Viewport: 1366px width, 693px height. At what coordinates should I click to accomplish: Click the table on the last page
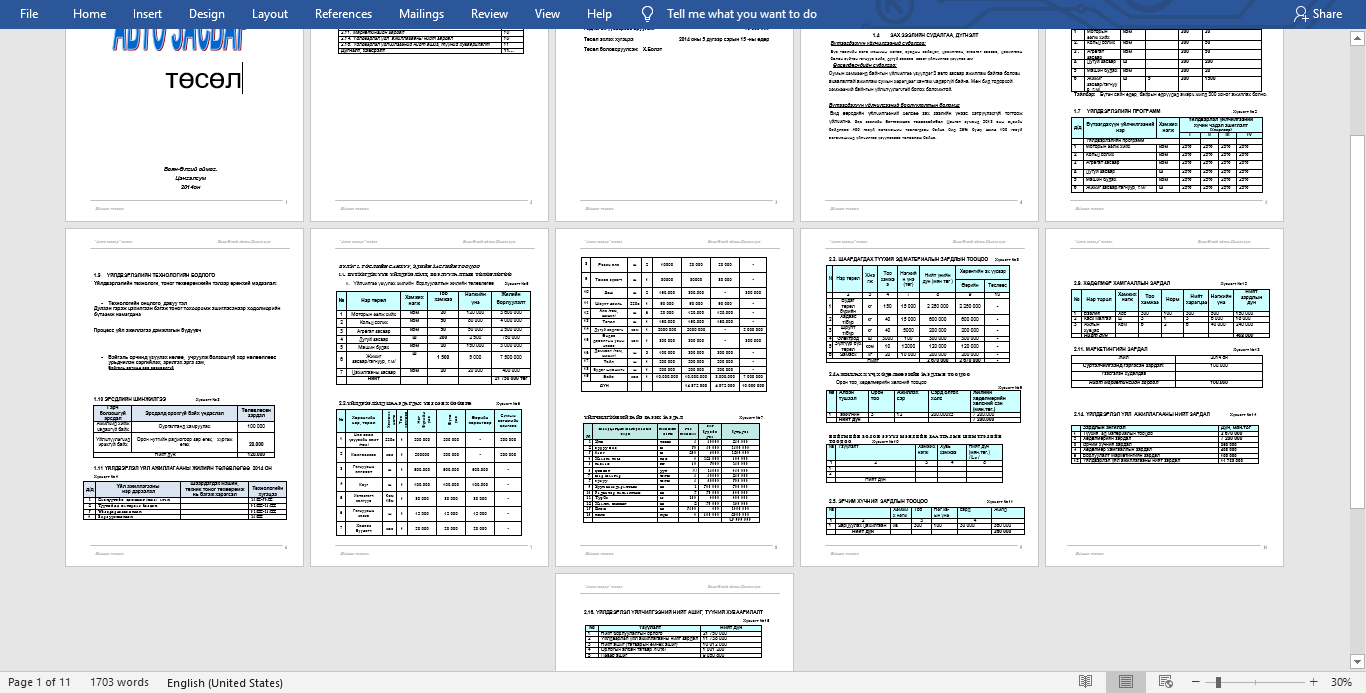[x=673, y=640]
